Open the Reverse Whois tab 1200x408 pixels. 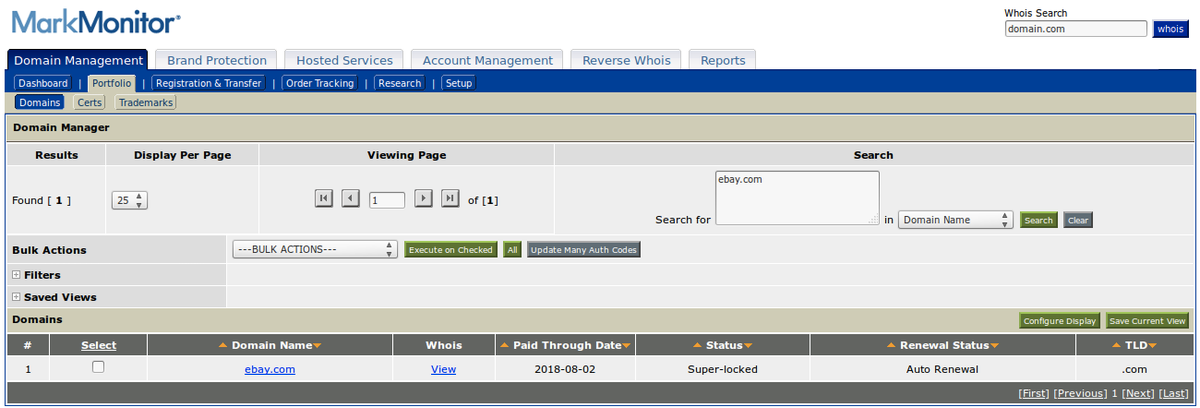point(626,60)
